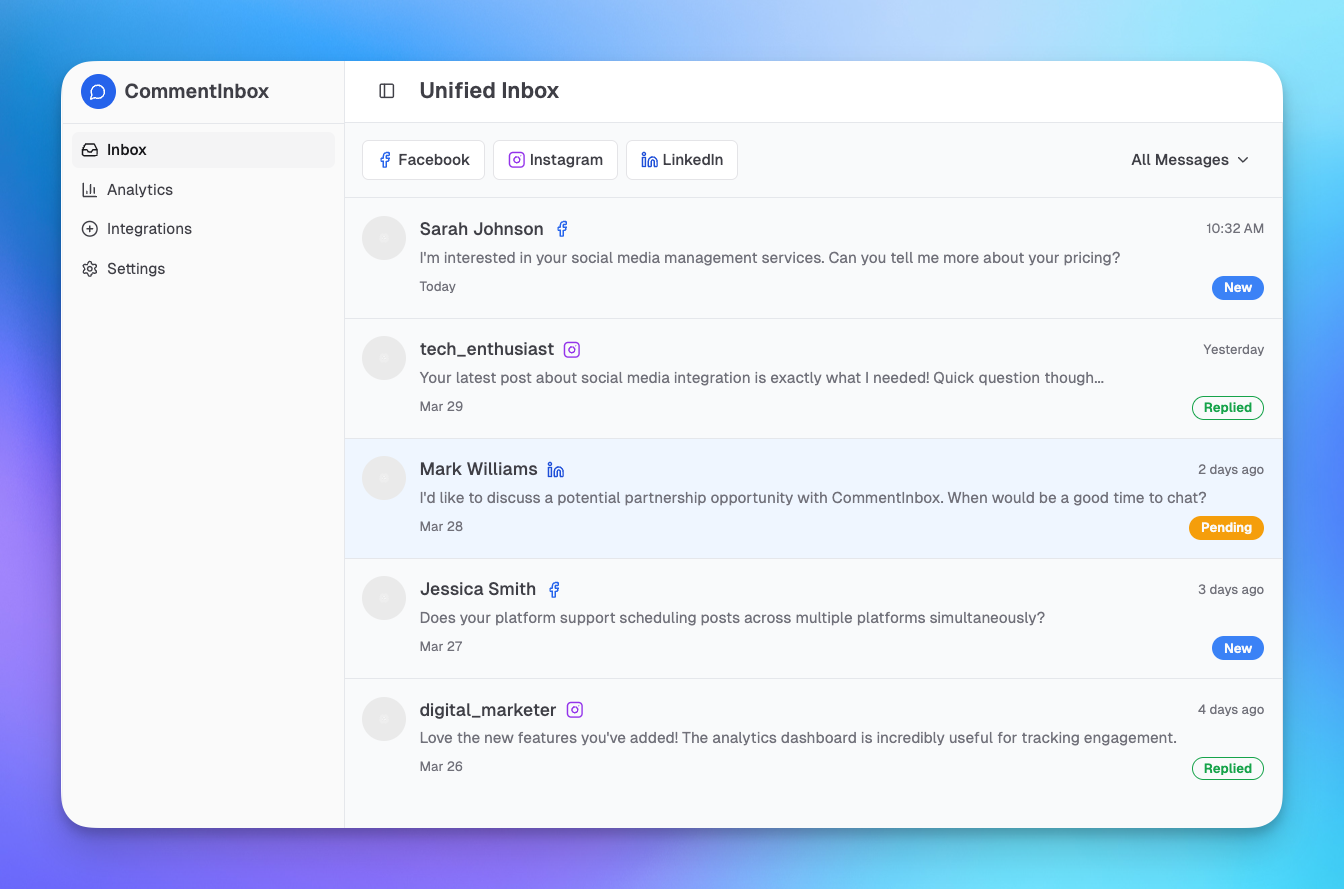Click the sidebar collapse icon near Unified Inbox
The height and width of the screenshot is (889, 1344).
coord(387,90)
